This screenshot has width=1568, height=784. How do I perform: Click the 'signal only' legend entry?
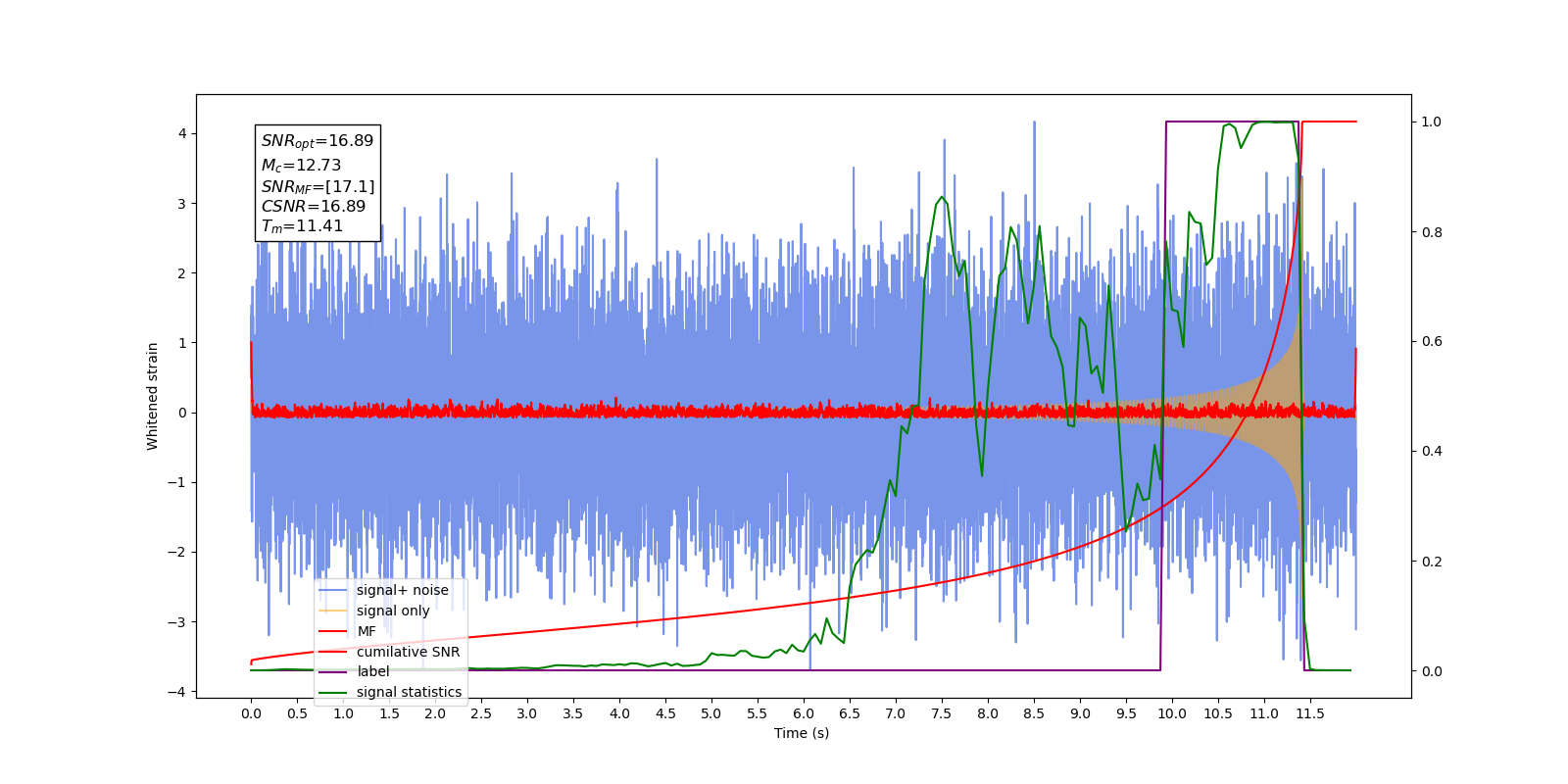(x=374, y=611)
